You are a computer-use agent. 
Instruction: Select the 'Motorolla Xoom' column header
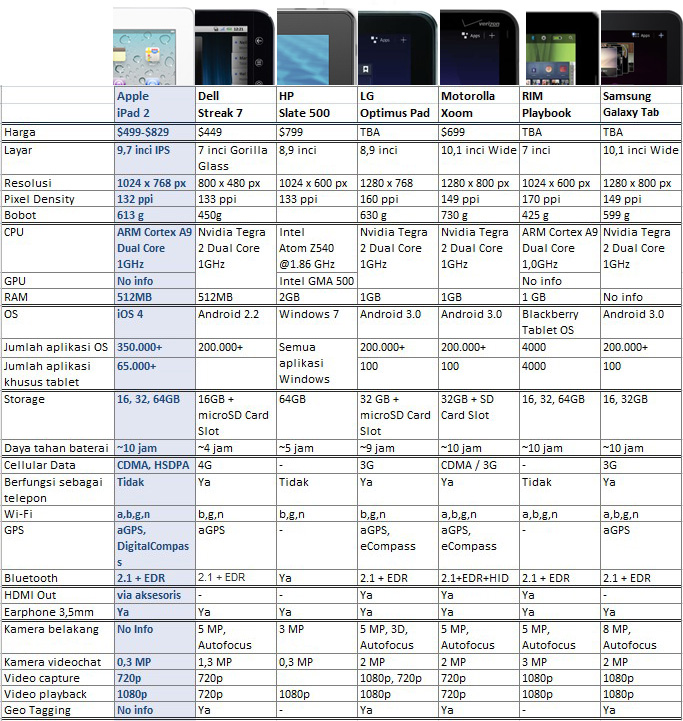(x=479, y=104)
